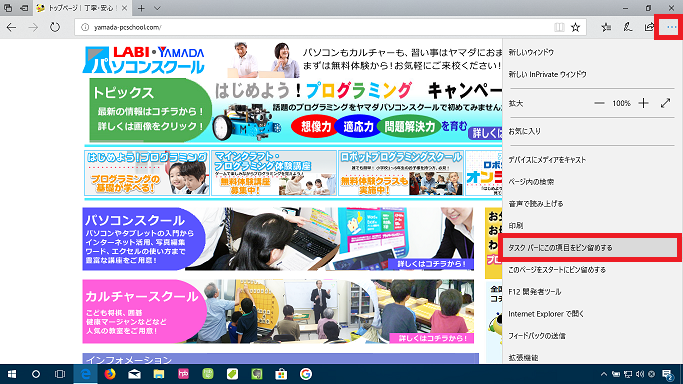
Task: Click the web notes pen icon
Action: [628, 27]
